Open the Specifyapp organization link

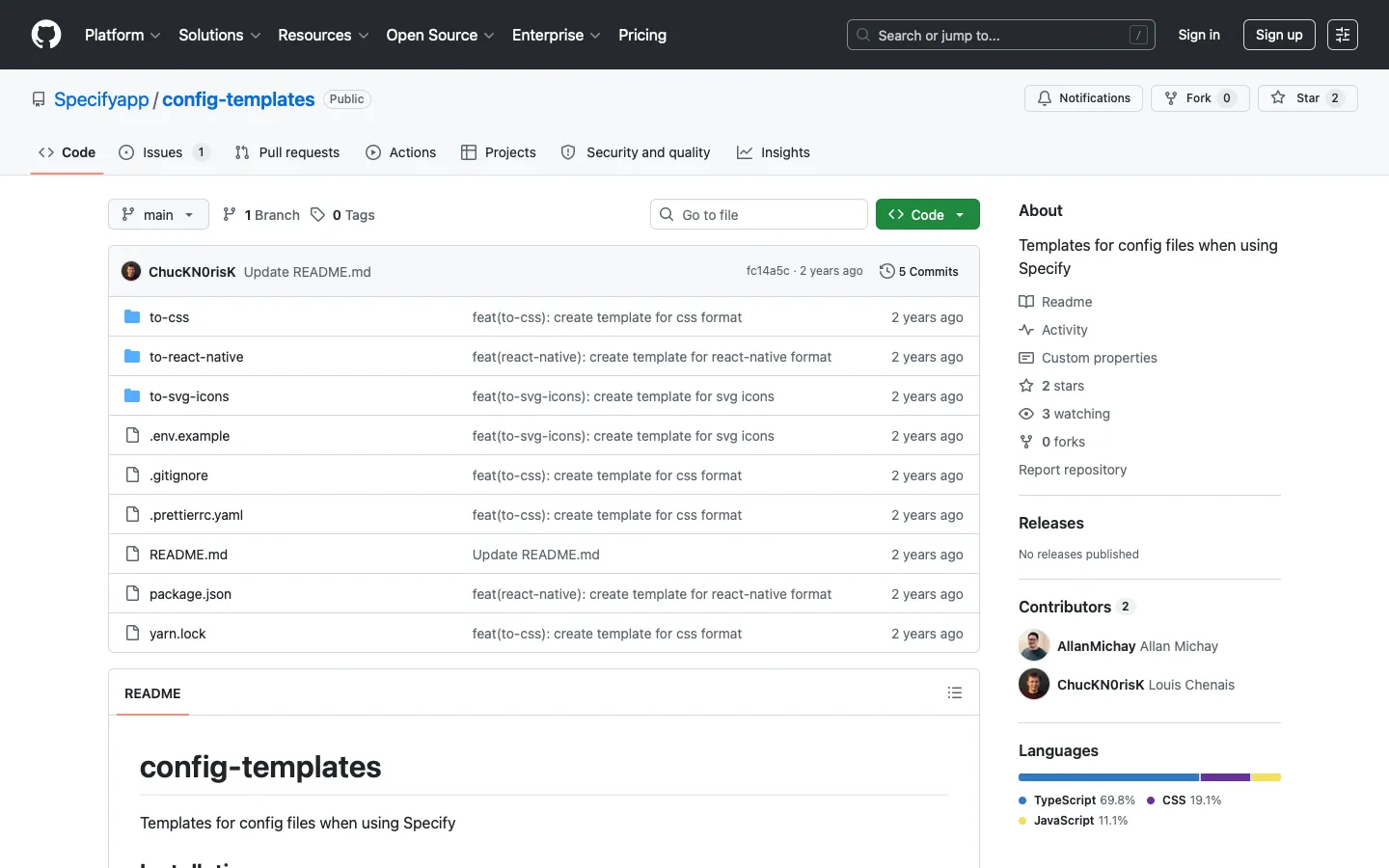[x=101, y=99]
